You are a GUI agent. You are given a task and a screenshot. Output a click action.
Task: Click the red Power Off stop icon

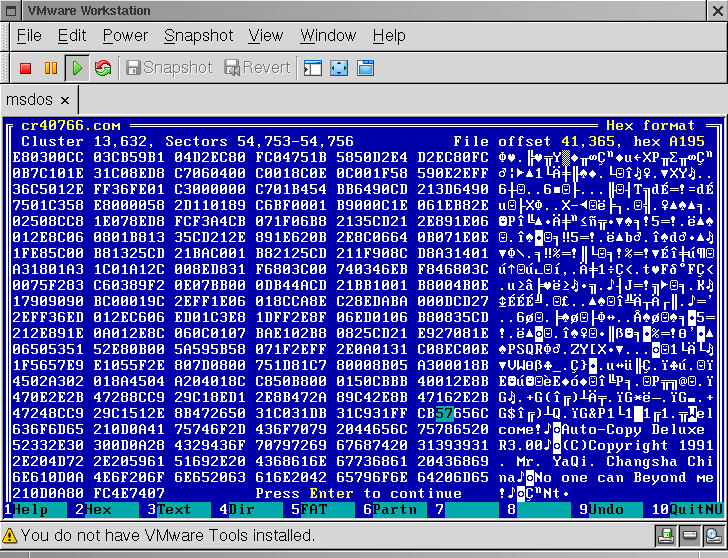(25, 68)
